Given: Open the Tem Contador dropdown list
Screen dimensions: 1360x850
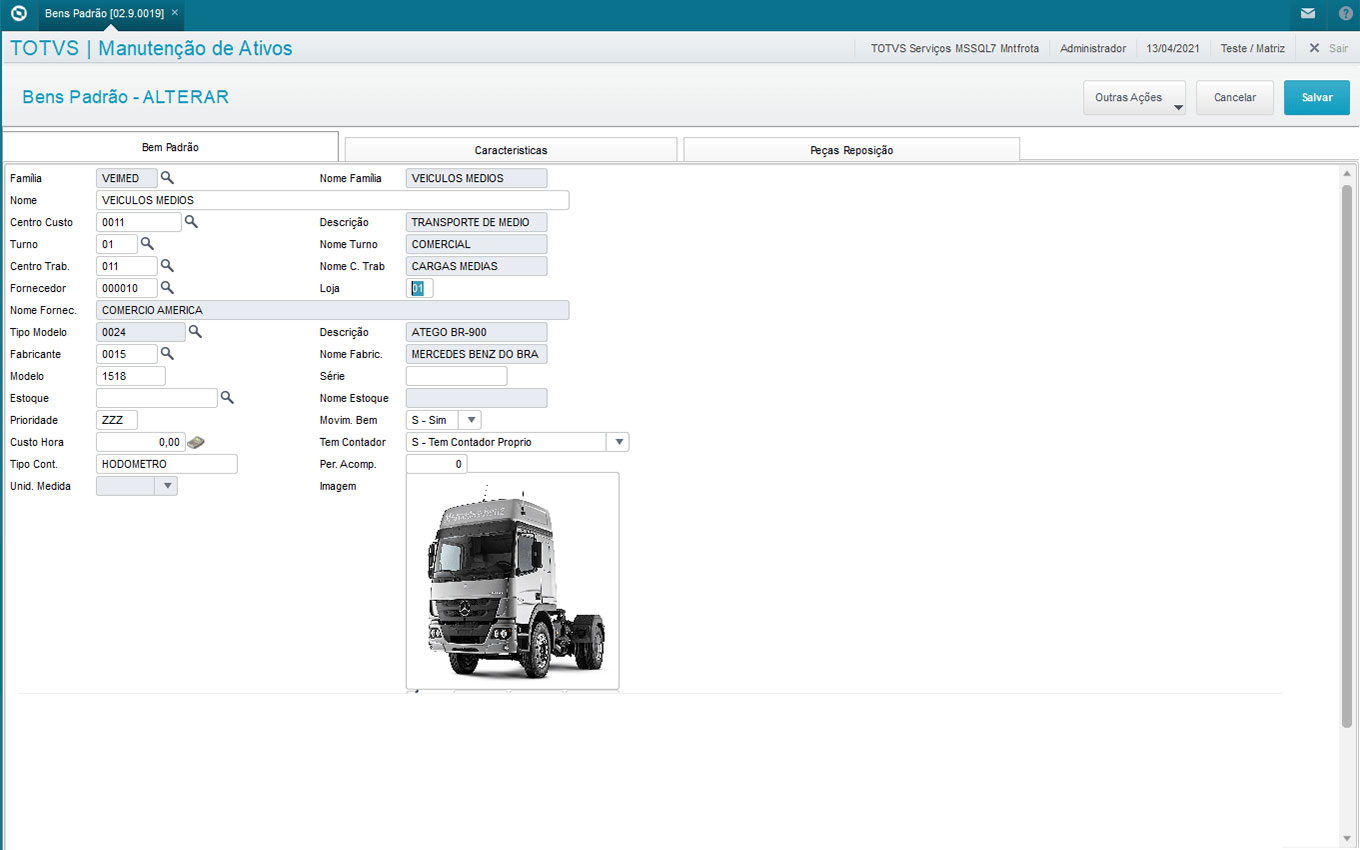Looking at the screenshot, I should [619, 442].
